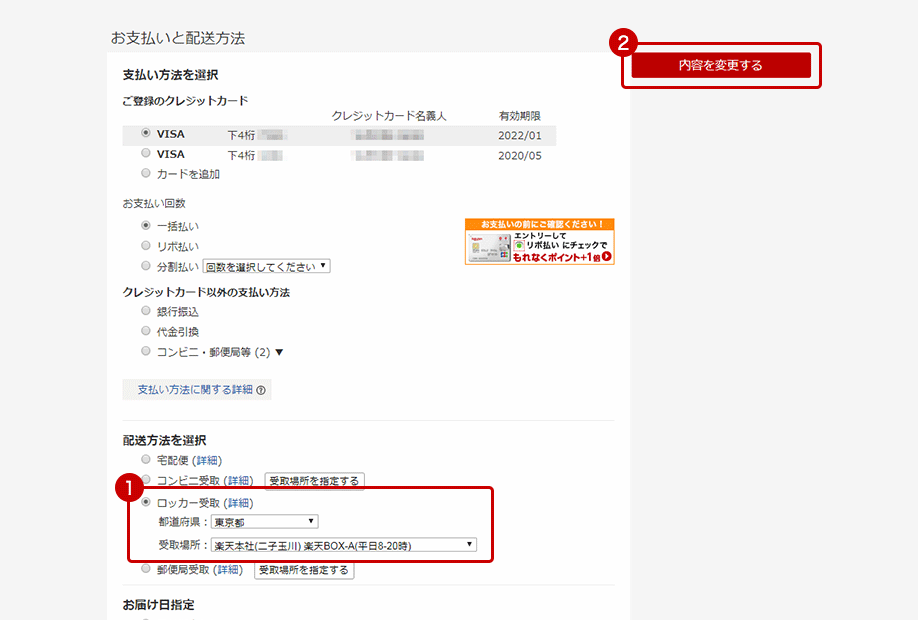Screen dimensions: 918x620
Task: Click the red 内容を変更する button
Action: pyautogui.click(x=720, y=65)
